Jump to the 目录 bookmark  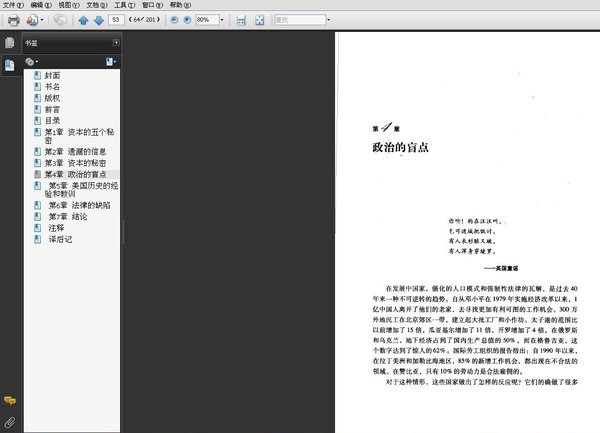(52, 119)
